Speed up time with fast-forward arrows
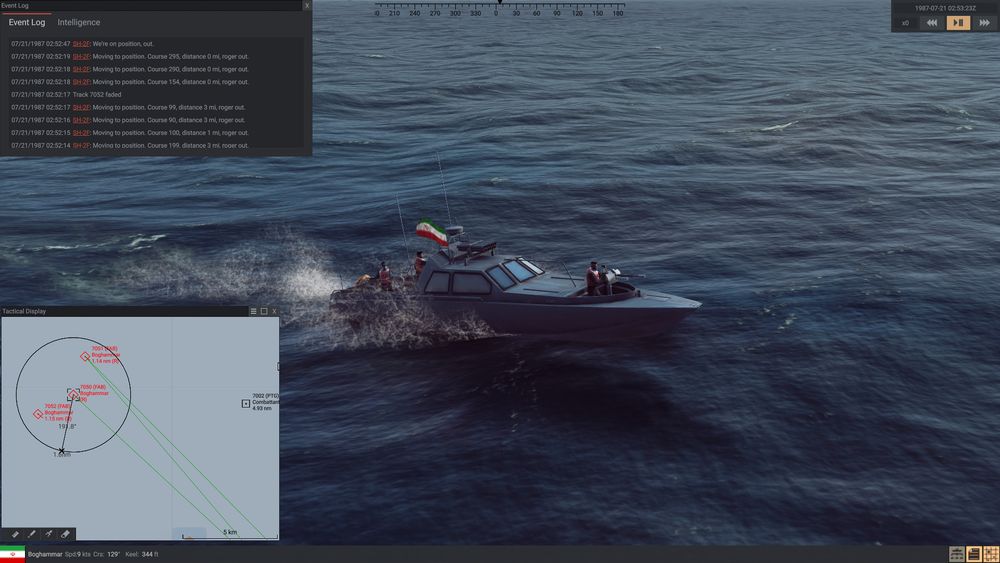 [984, 23]
